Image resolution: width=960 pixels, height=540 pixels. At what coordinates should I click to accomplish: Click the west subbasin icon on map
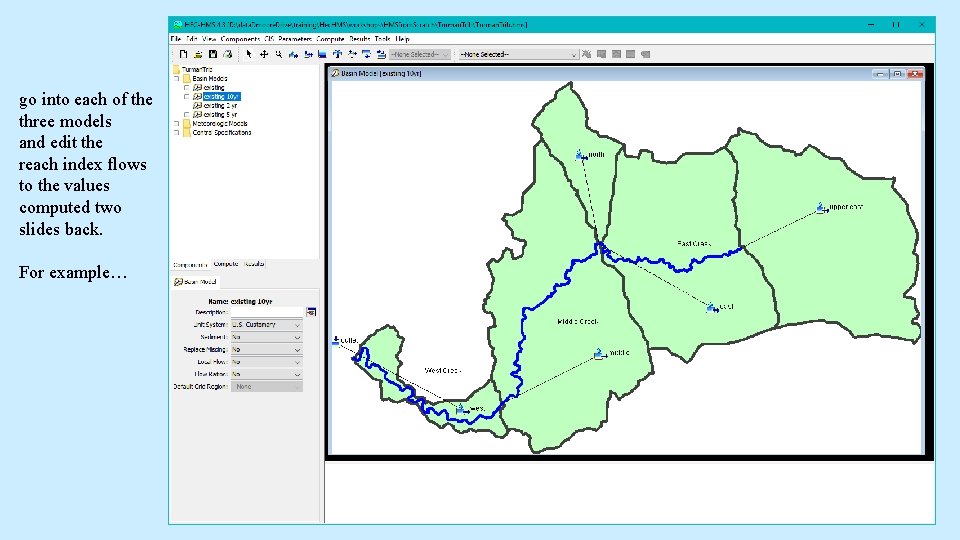[x=462, y=409]
